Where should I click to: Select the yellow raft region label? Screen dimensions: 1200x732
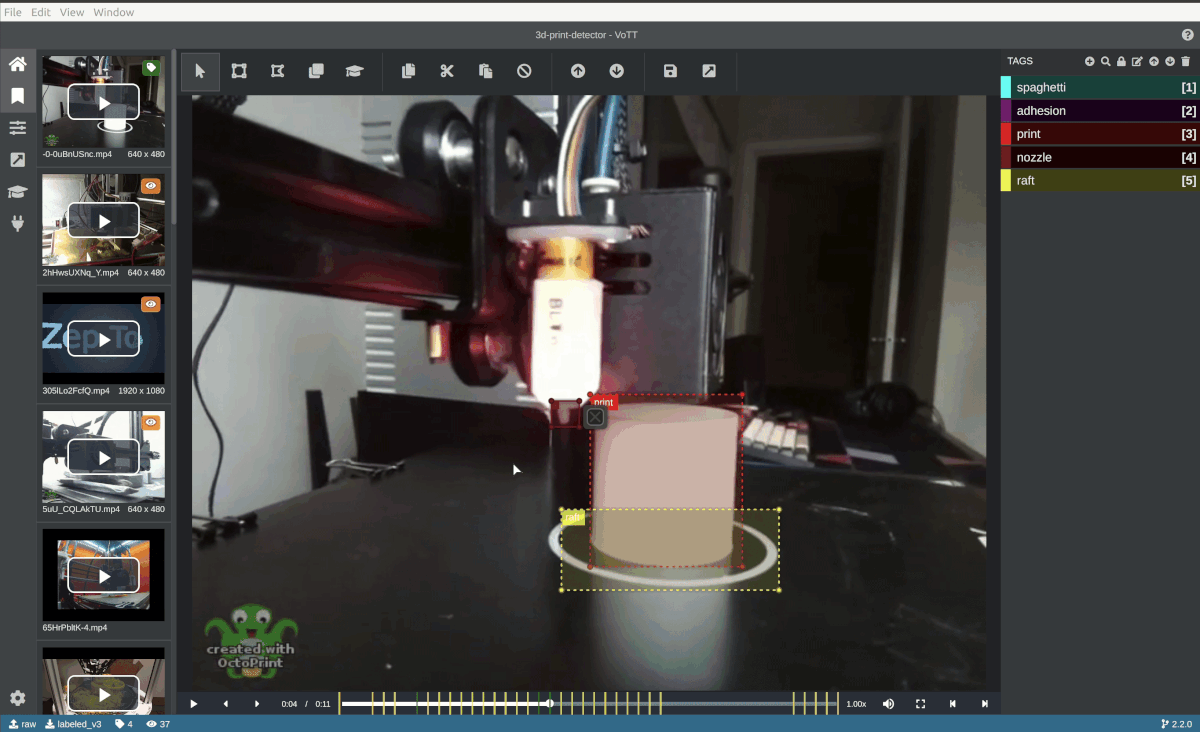[x=572, y=517]
